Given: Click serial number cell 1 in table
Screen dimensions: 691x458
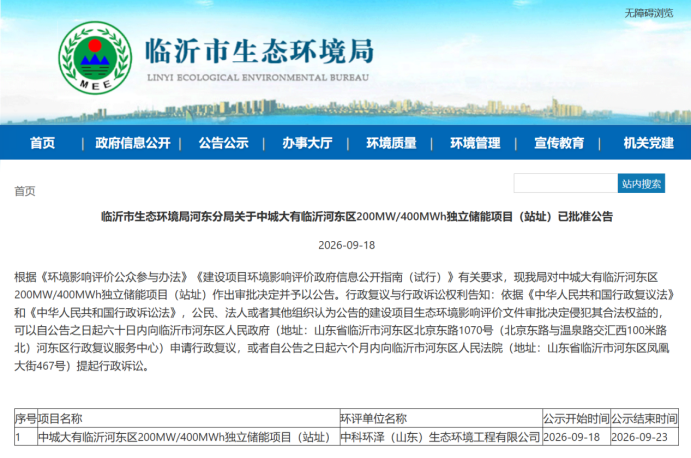Looking at the screenshot, I should click(26, 437).
